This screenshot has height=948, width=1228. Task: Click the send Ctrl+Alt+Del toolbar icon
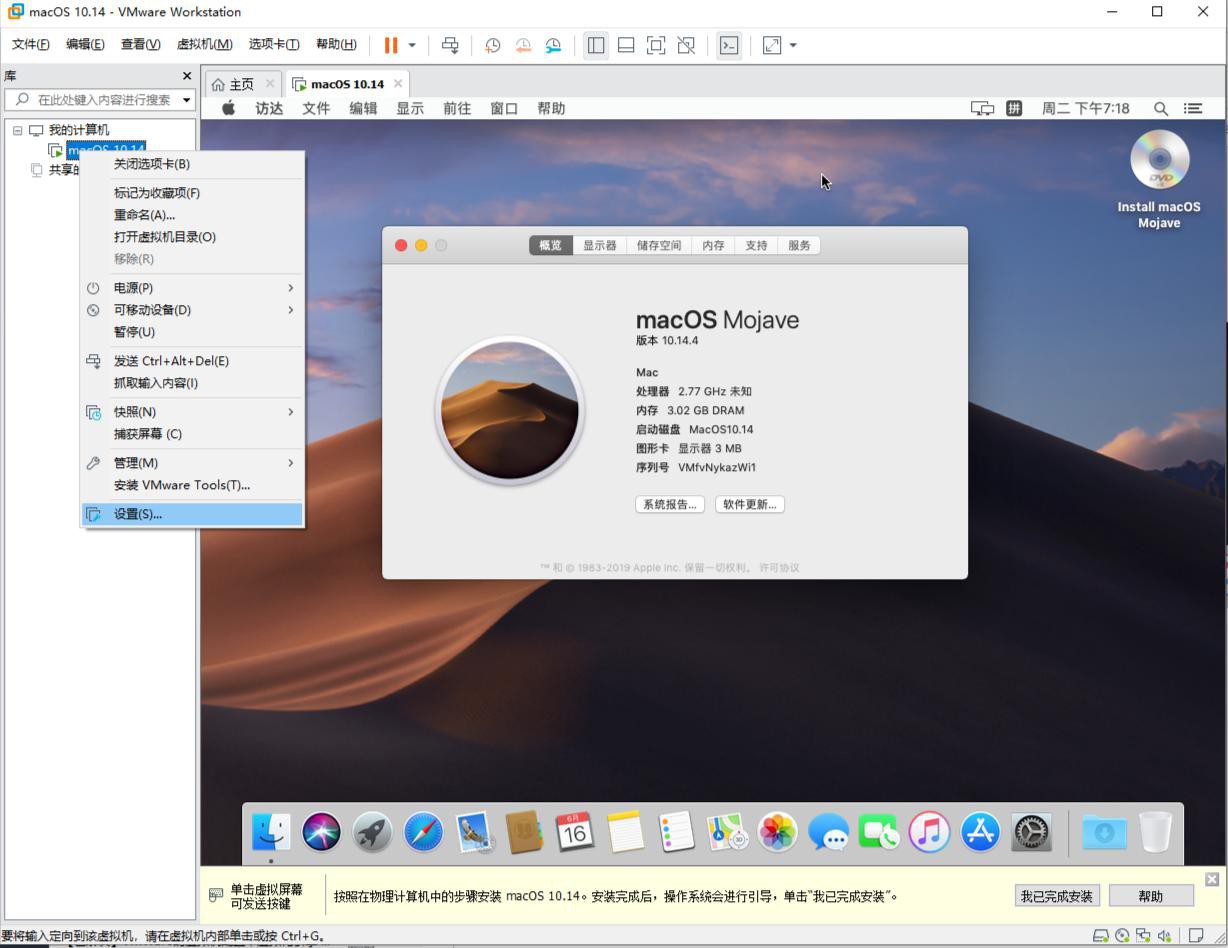click(x=451, y=45)
